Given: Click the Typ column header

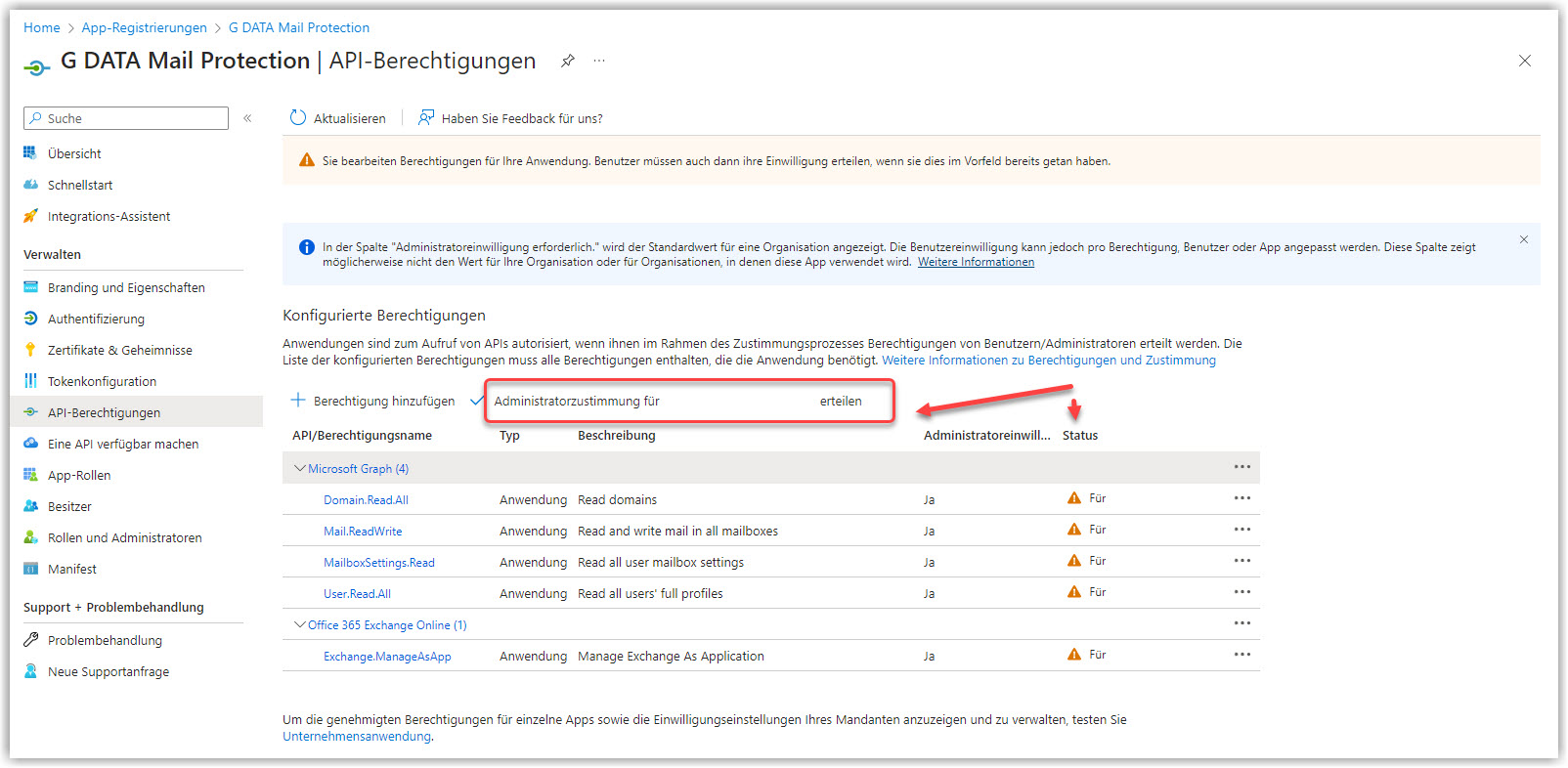Looking at the screenshot, I should 509,436.
